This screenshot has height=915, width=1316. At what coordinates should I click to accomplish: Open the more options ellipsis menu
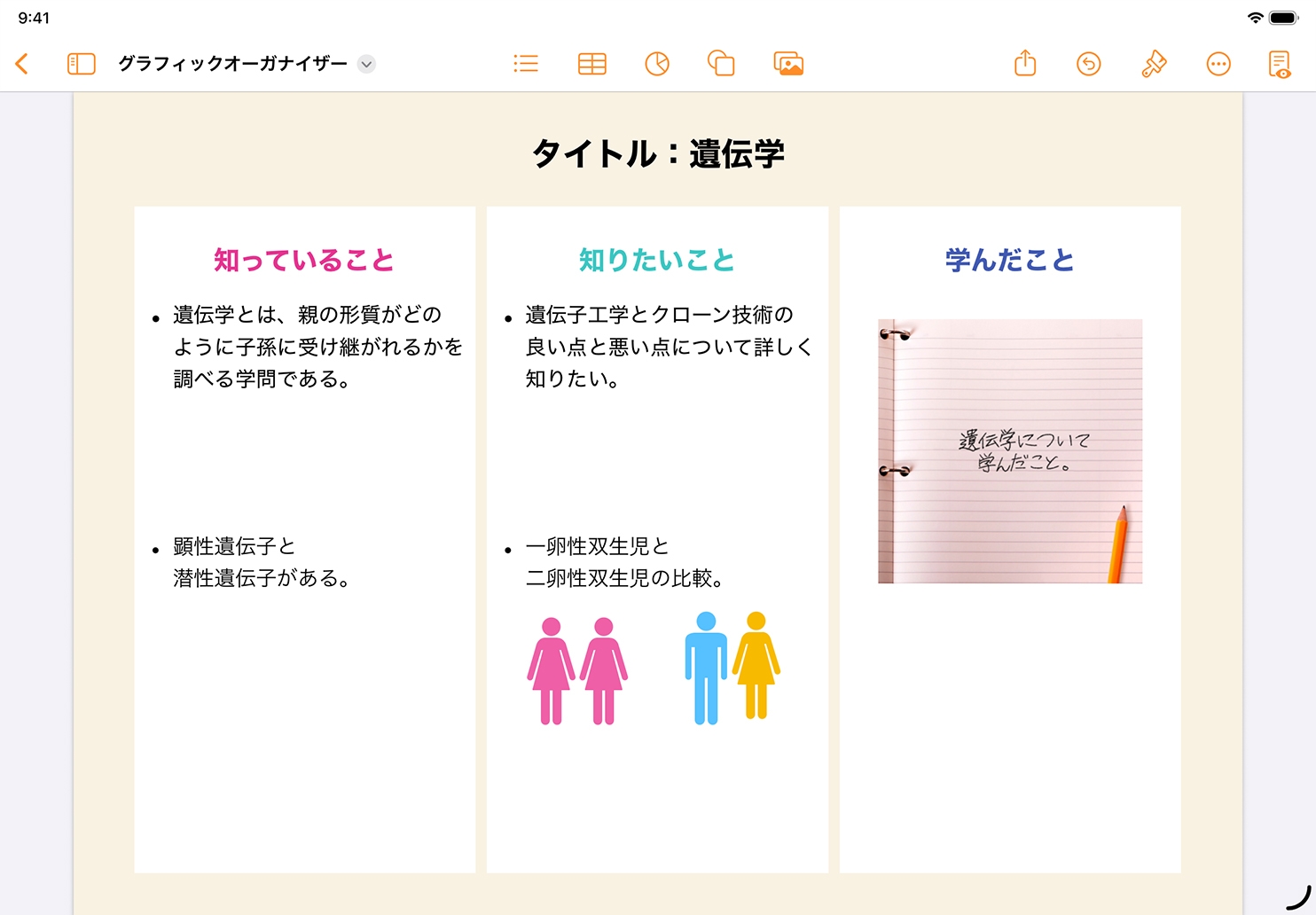click(1218, 64)
